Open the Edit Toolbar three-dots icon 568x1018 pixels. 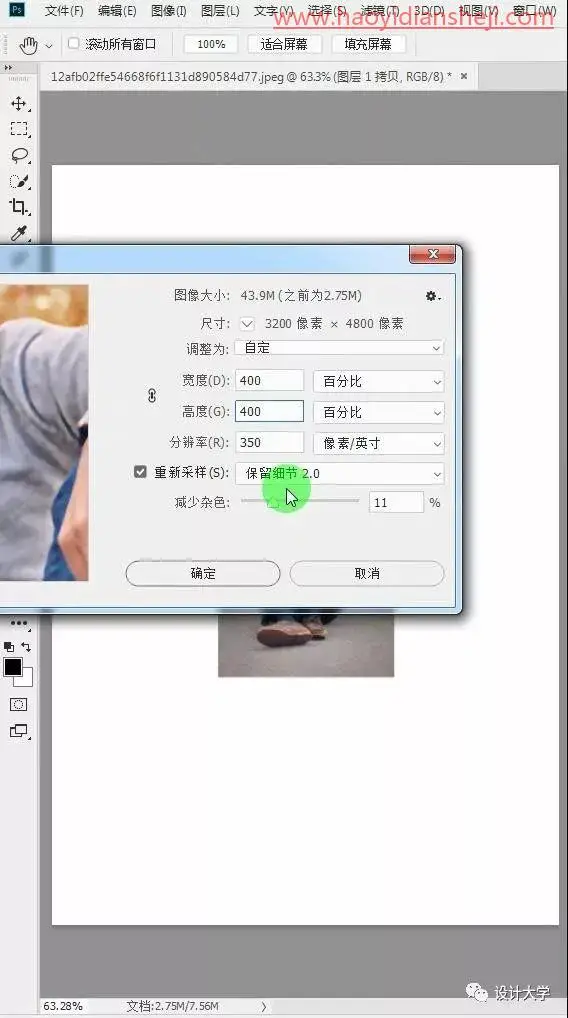tap(19, 623)
